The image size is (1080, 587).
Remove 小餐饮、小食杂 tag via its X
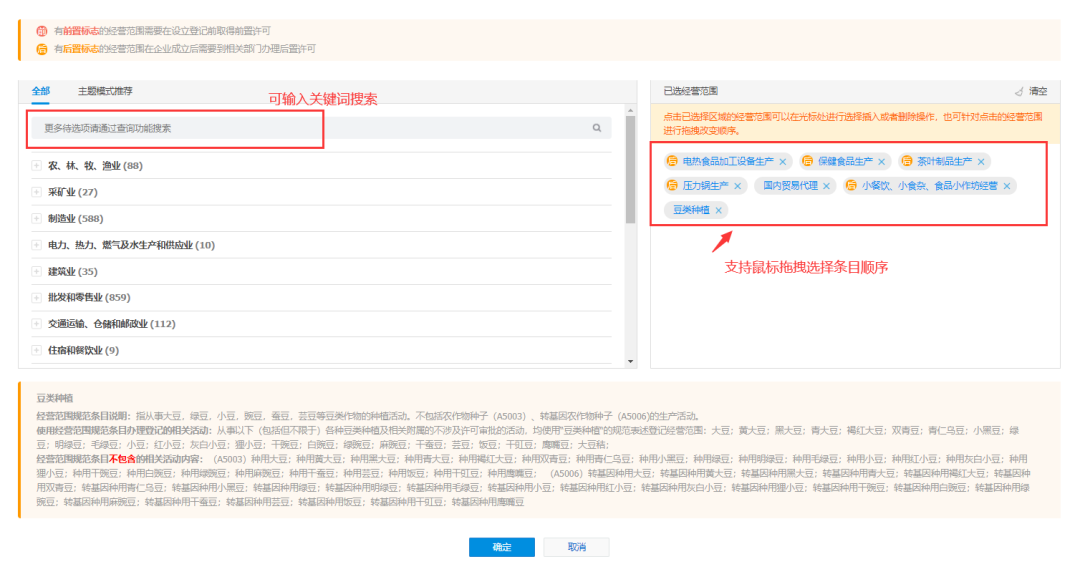1007,186
